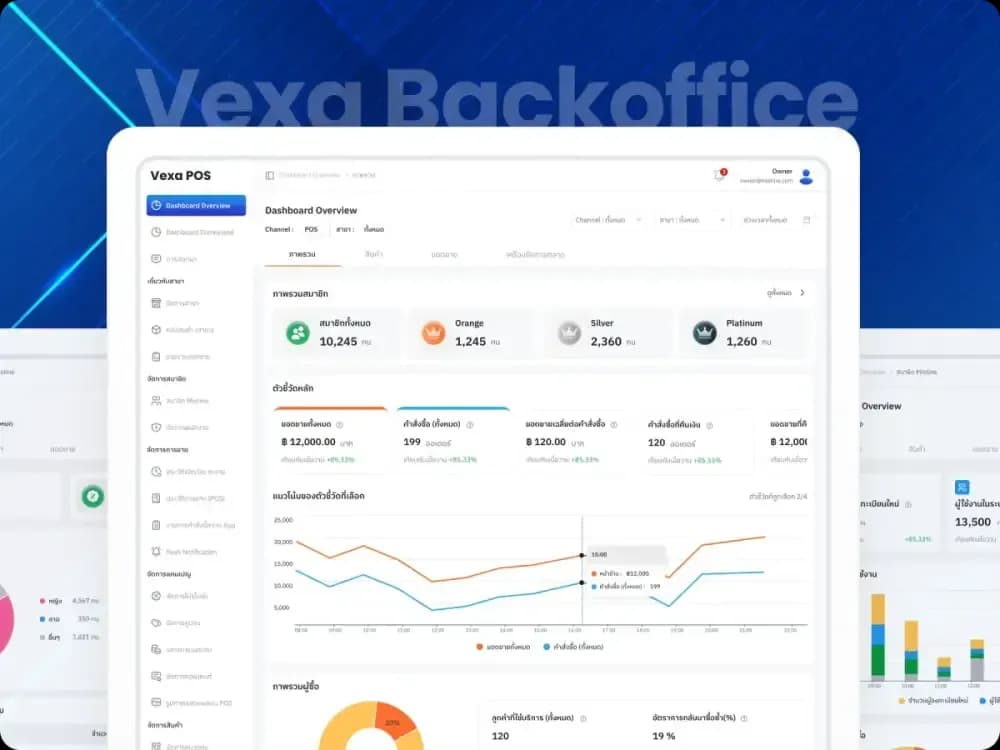Click info icon next to คำสั่งซื้อ (ทั้งหมด)
The height and width of the screenshot is (750, 1000).
point(470,425)
